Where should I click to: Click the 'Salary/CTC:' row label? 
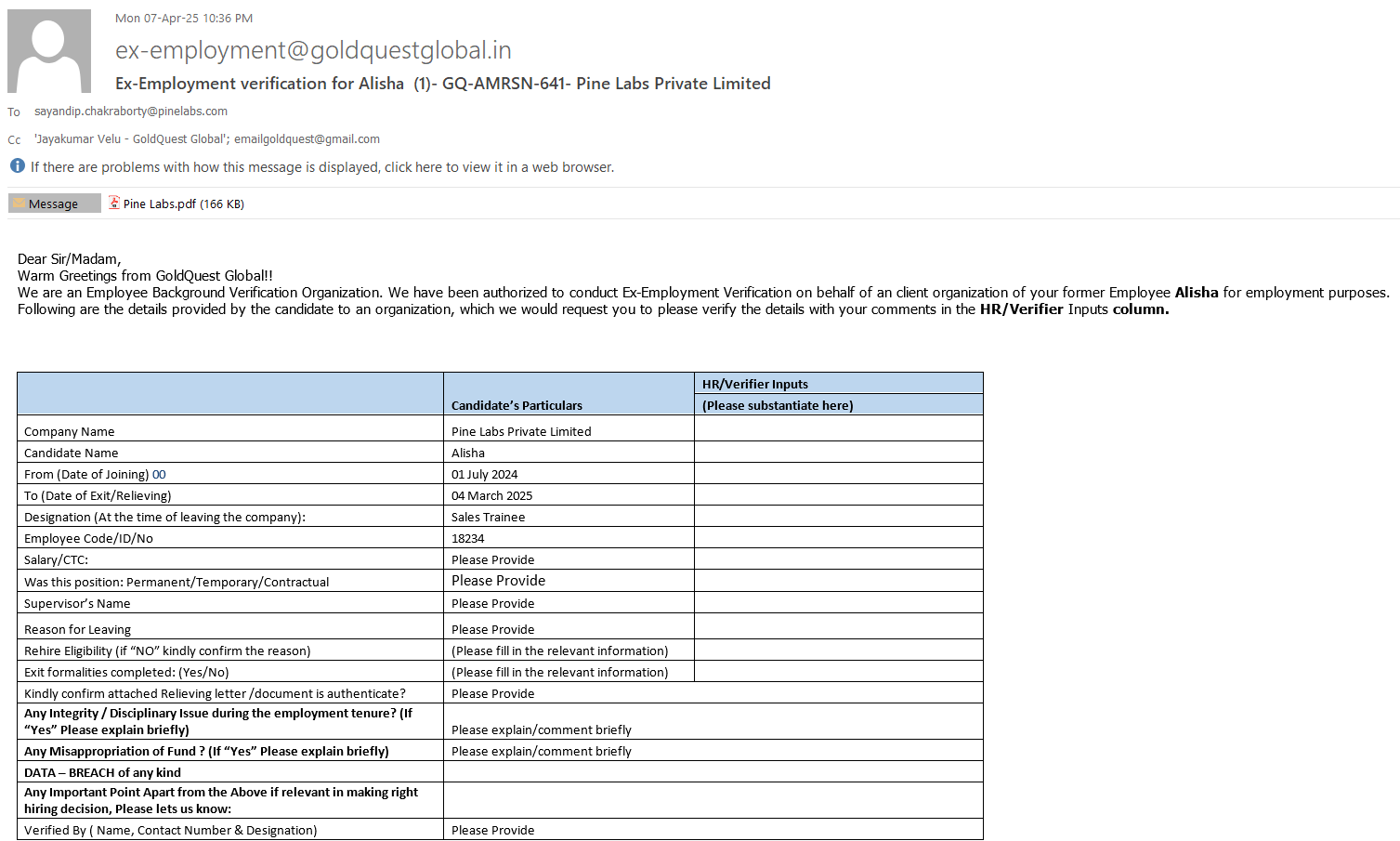click(57, 559)
